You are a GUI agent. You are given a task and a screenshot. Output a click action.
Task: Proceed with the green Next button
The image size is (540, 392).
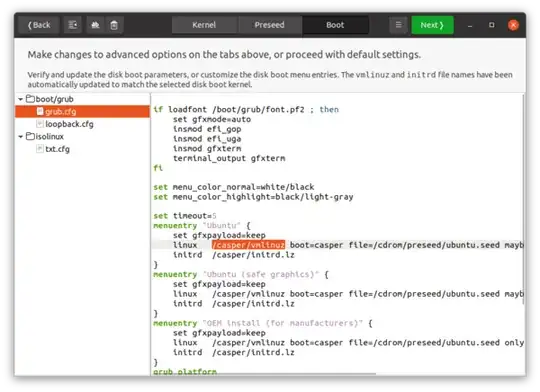pyautogui.click(x=432, y=25)
